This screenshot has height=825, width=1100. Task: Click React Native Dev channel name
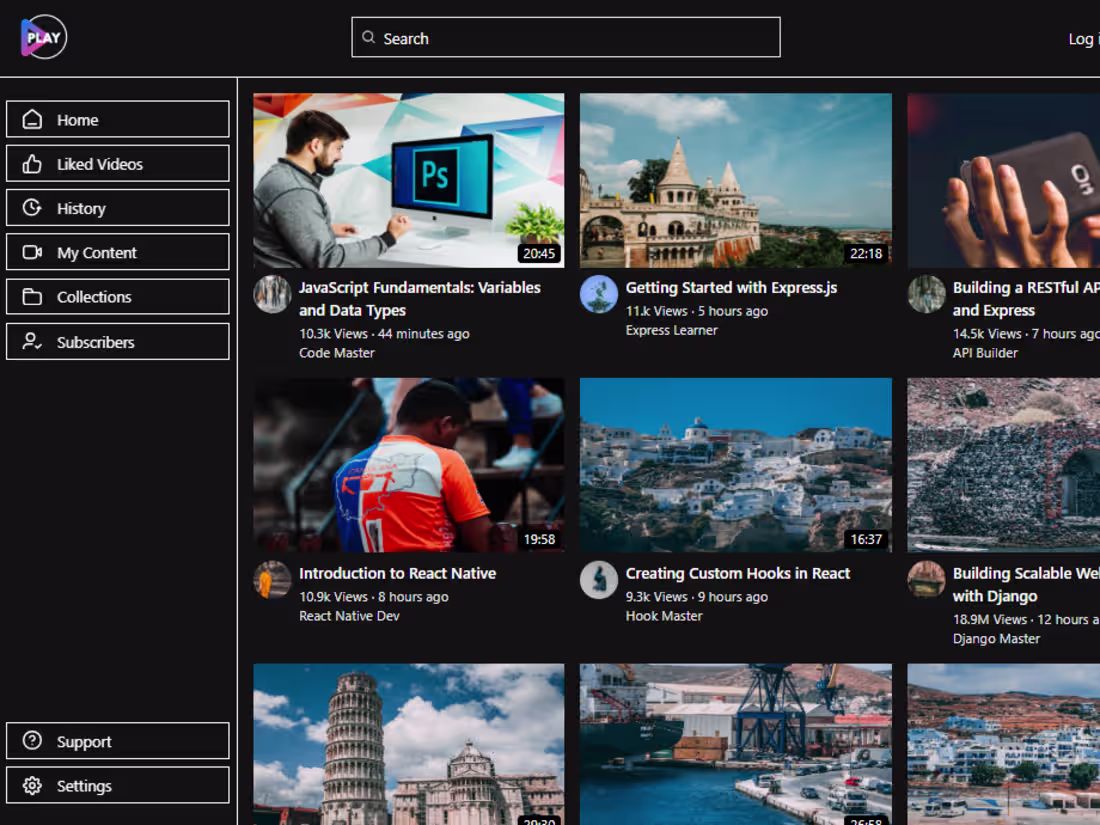pyautogui.click(x=349, y=616)
